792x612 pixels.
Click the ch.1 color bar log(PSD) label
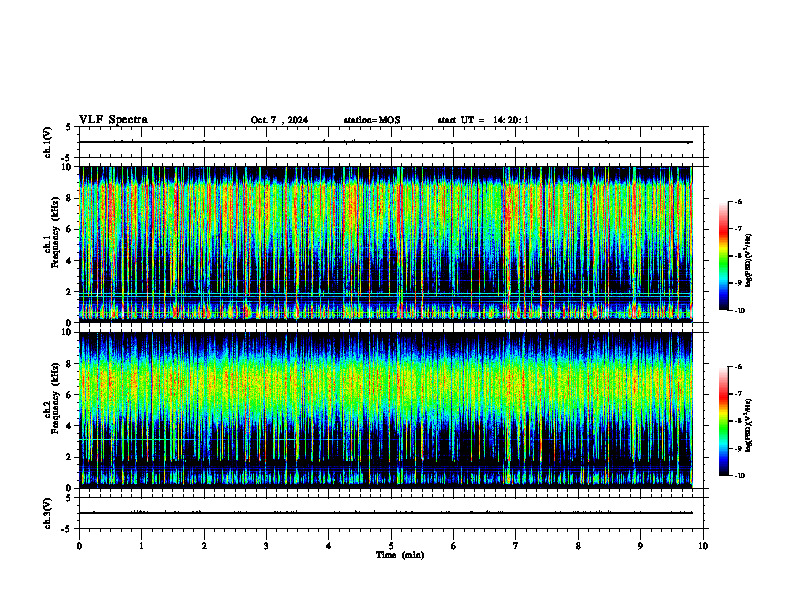(749, 260)
